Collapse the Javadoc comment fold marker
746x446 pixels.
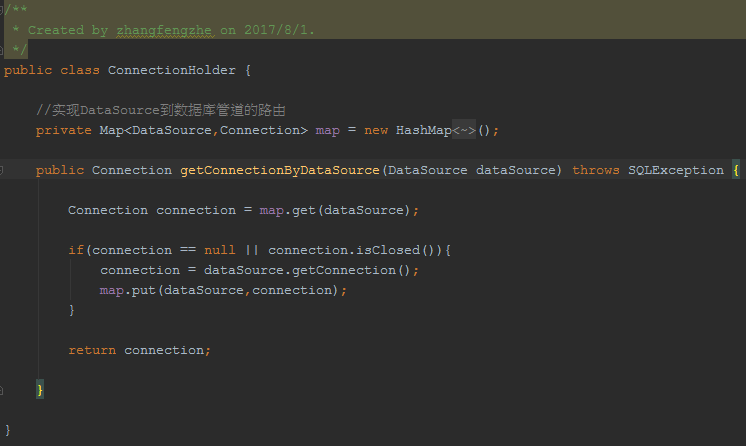[1, 10]
